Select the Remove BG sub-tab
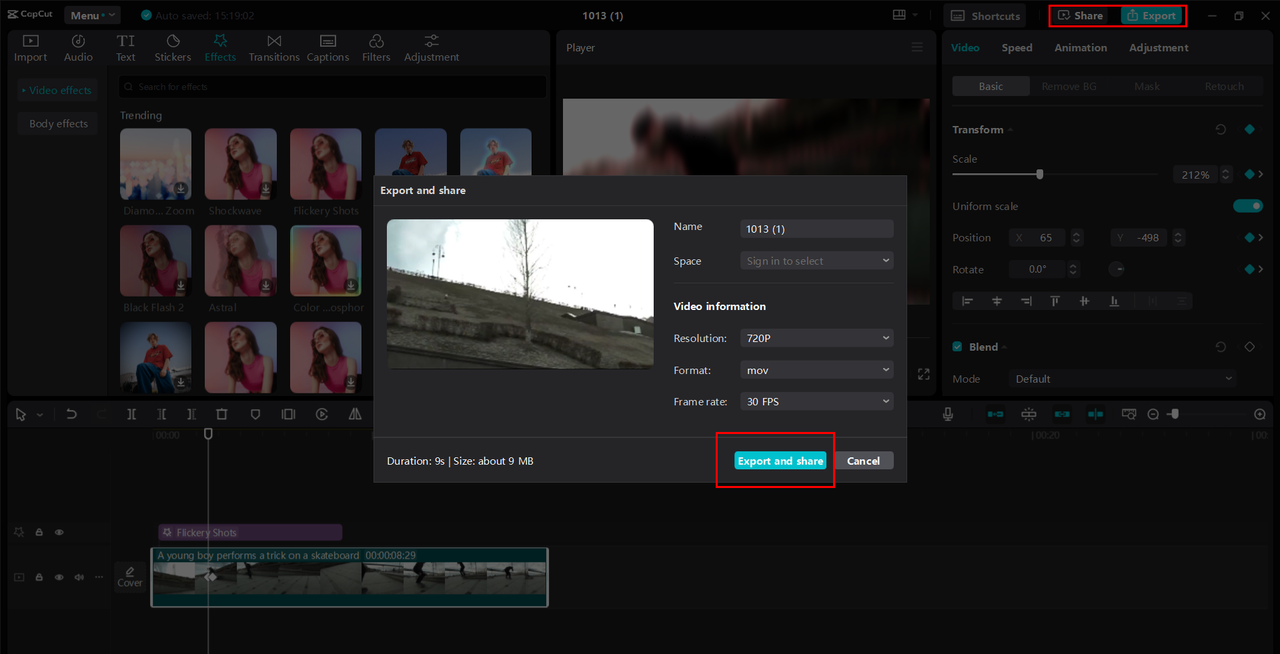The height and width of the screenshot is (654, 1280). pos(1069,86)
